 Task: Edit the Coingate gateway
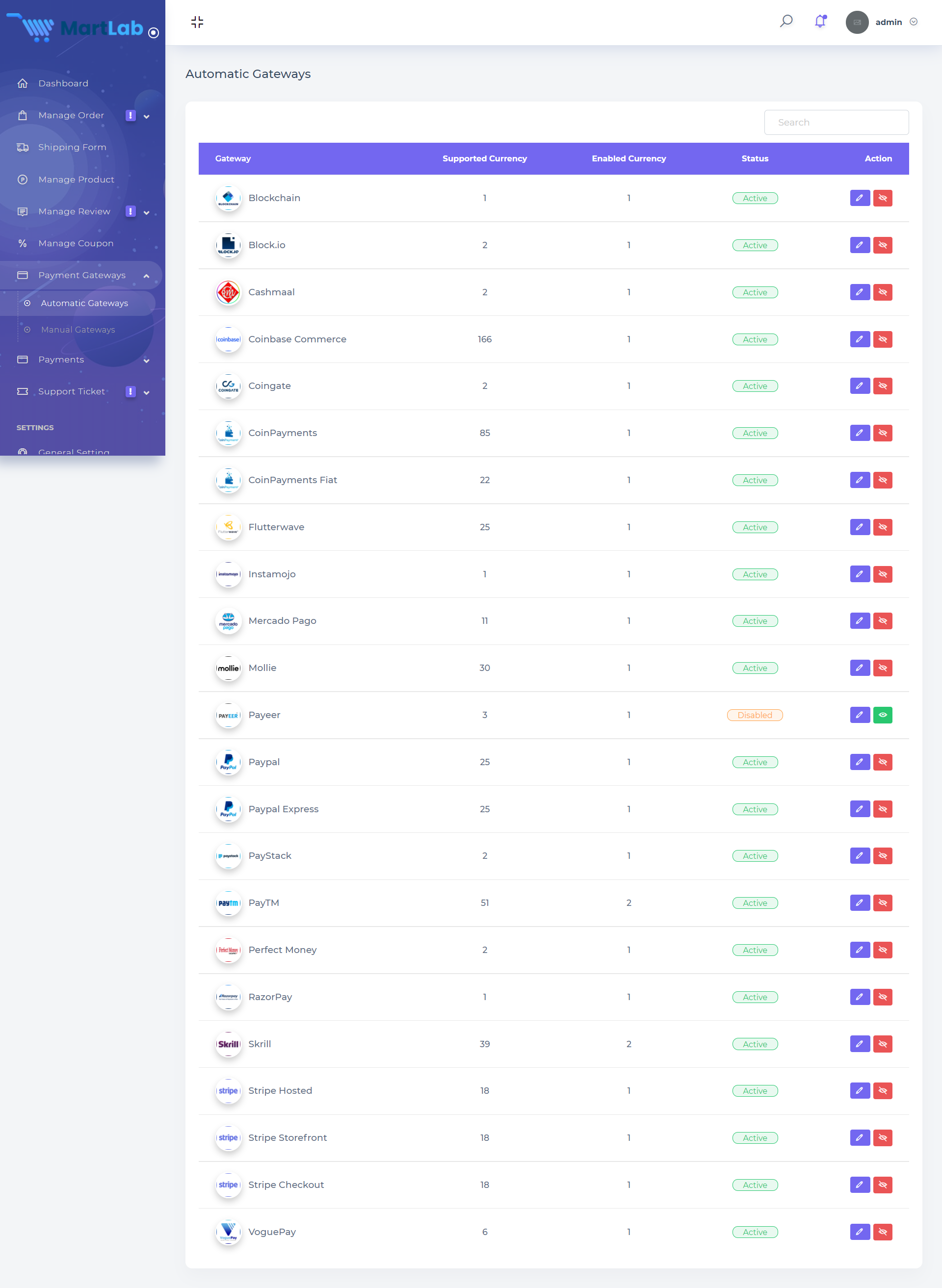click(859, 386)
